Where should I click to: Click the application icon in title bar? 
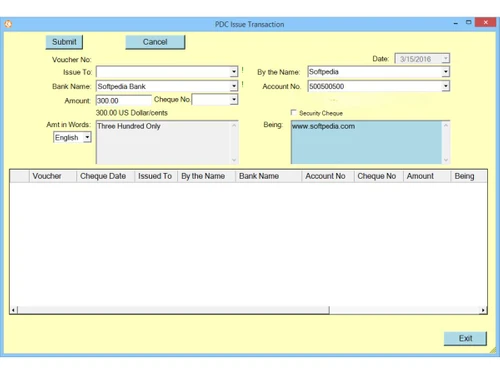coord(8,24)
